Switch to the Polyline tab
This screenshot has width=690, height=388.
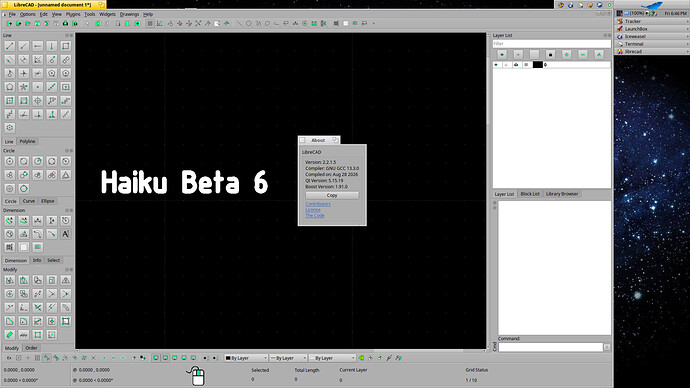pyautogui.click(x=27, y=141)
